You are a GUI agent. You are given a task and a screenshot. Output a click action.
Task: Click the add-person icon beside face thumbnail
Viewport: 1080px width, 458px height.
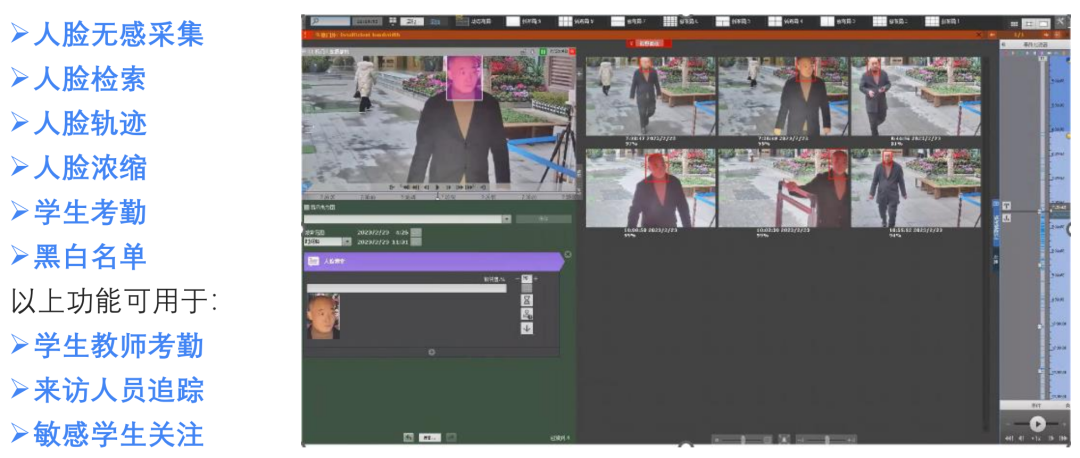pos(526,314)
